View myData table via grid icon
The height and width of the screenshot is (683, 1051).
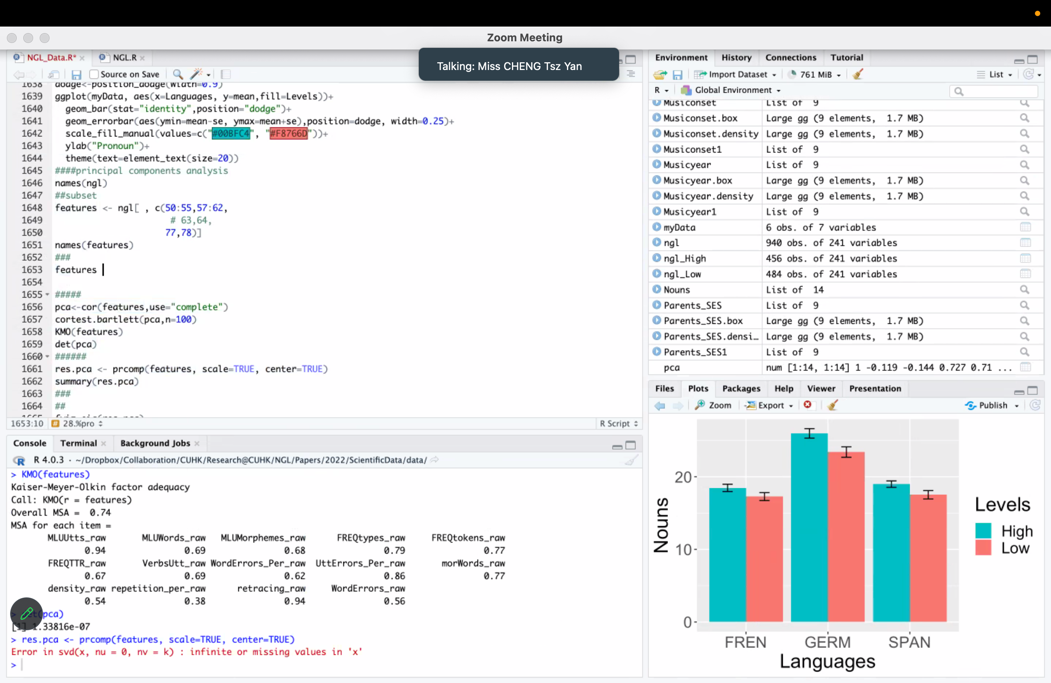(x=1025, y=227)
